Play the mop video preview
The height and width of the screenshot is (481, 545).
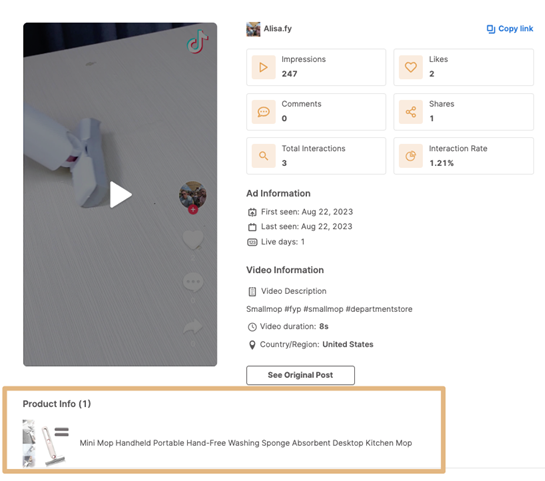pos(121,195)
